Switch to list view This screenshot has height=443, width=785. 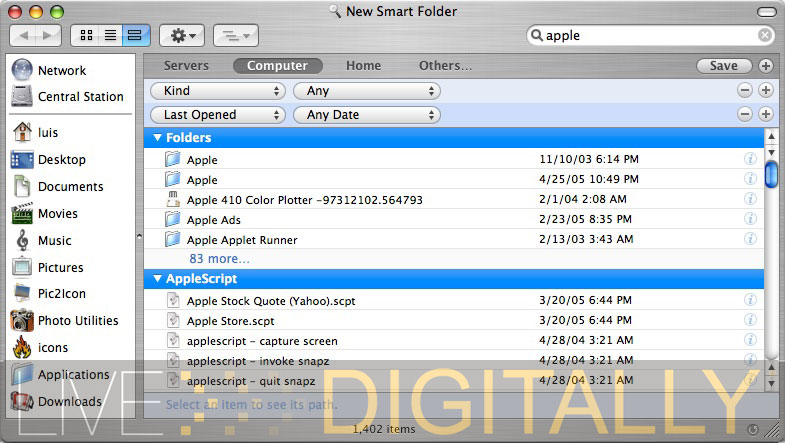click(x=110, y=35)
